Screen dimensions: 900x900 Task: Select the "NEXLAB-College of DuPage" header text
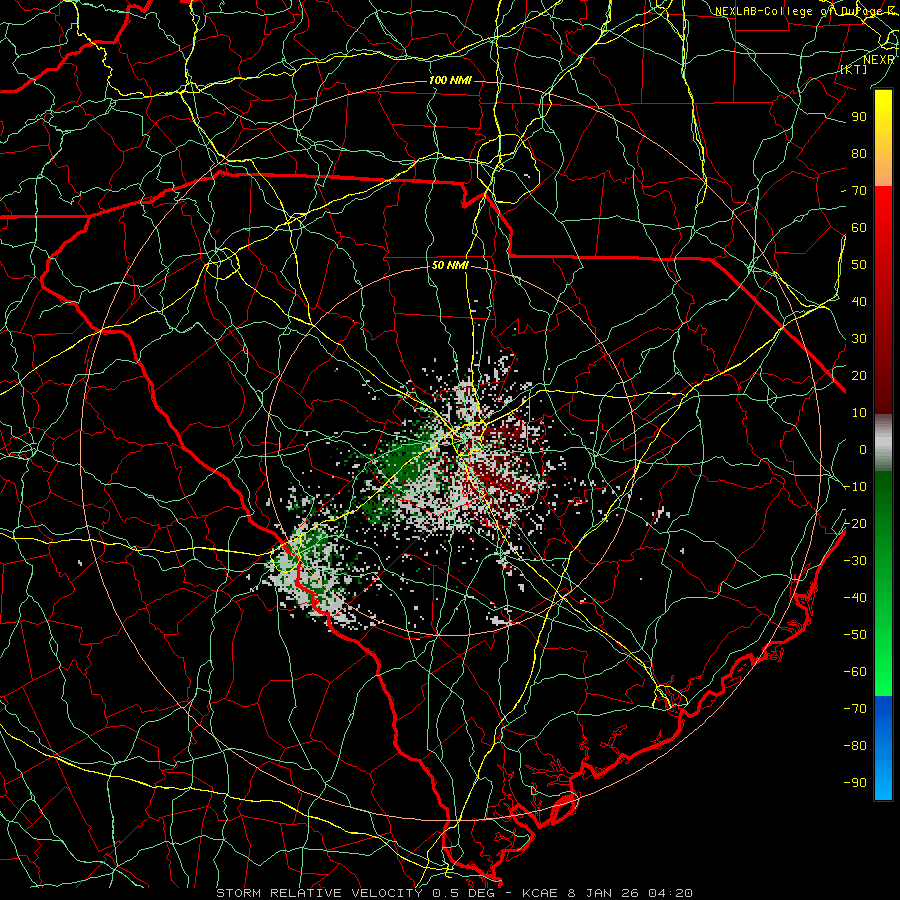799,11
